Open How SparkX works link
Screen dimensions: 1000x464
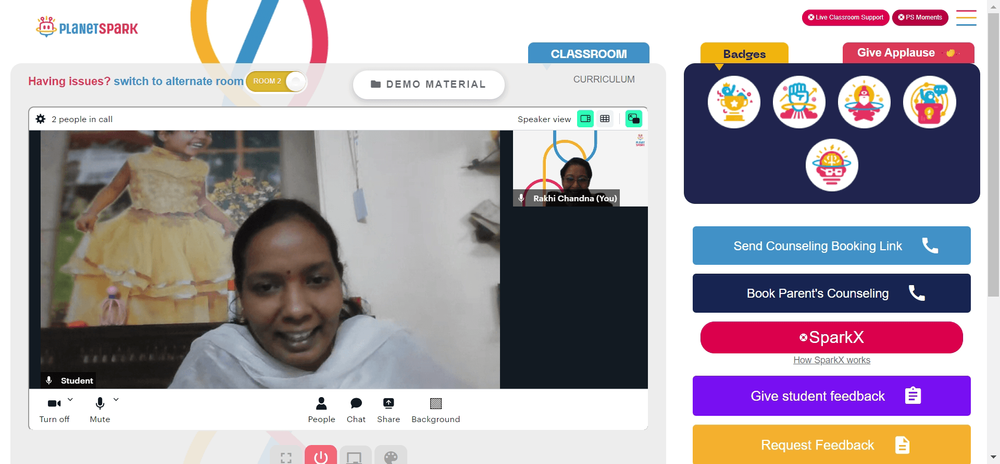pyautogui.click(x=832, y=360)
